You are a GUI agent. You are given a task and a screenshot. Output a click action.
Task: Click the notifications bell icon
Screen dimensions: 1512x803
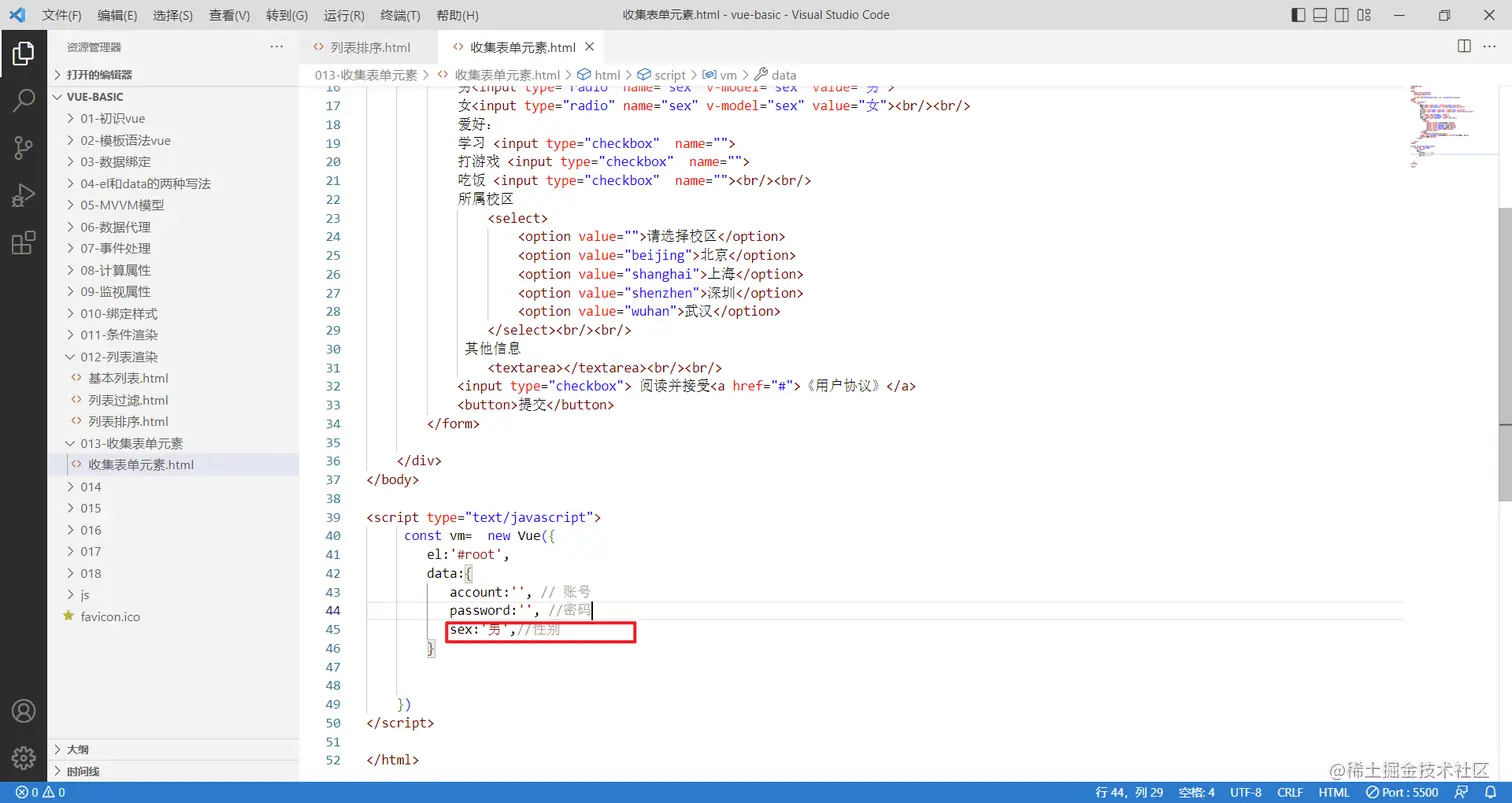pyautogui.click(x=1491, y=792)
